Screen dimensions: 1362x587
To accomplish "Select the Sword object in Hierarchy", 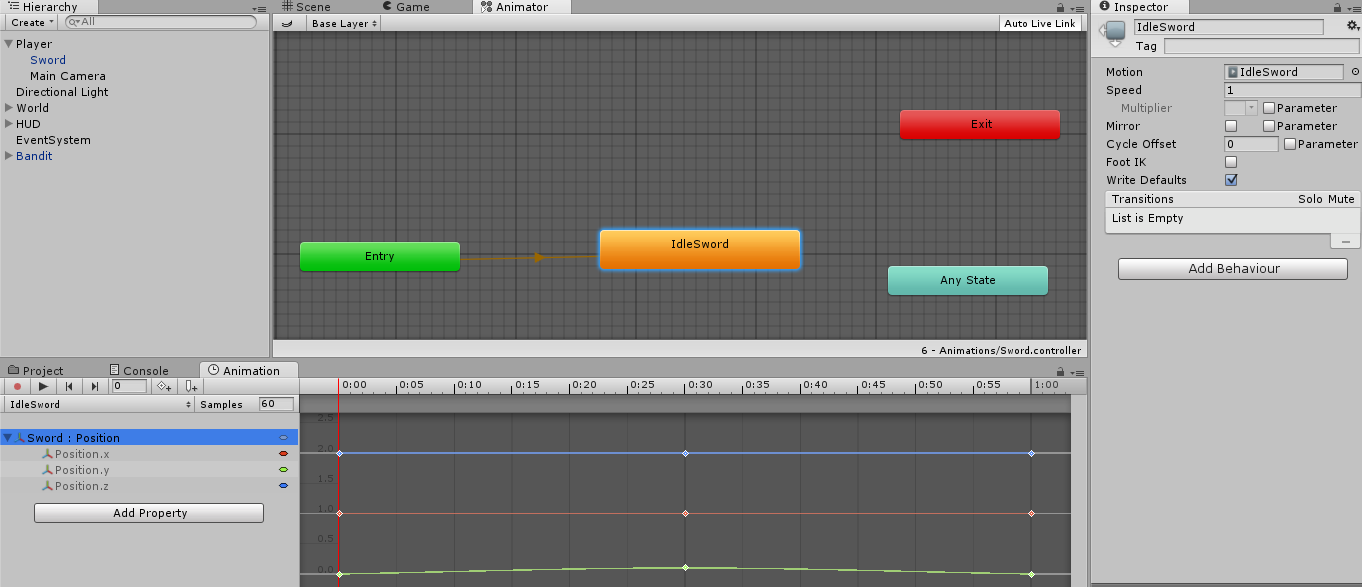I will tap(48, 60).
